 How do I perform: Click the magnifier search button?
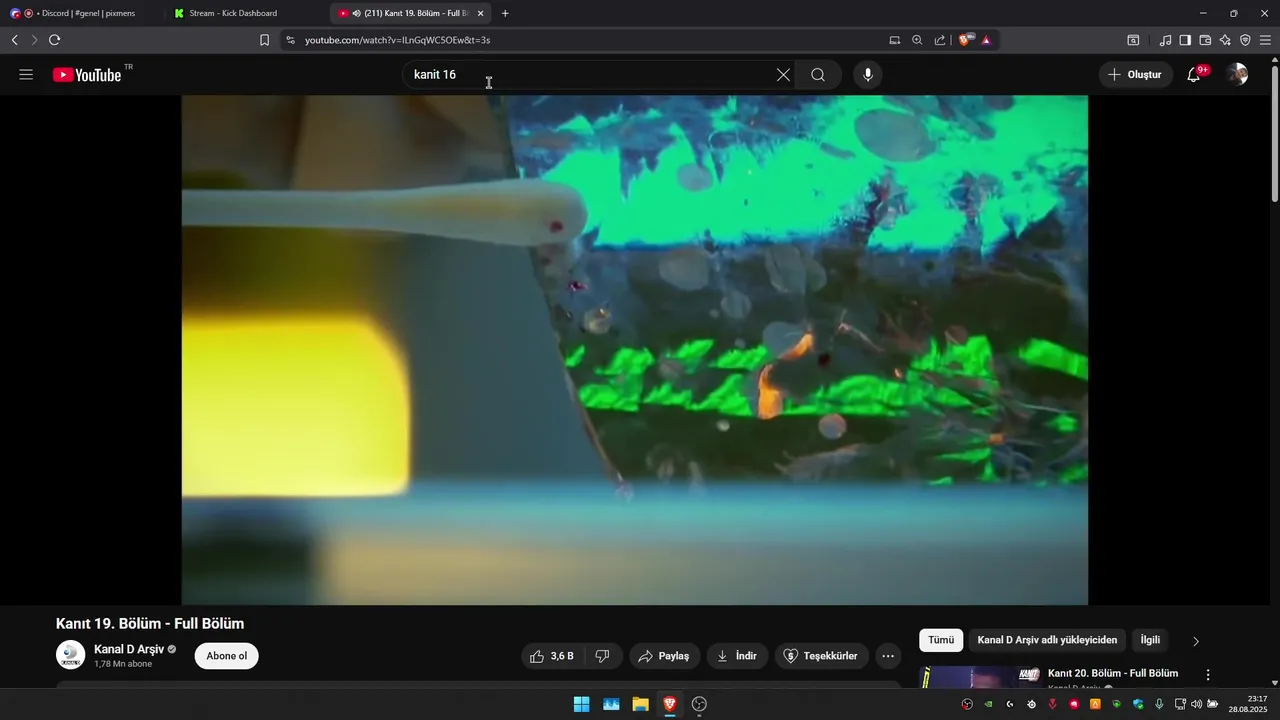pos(818,75)
